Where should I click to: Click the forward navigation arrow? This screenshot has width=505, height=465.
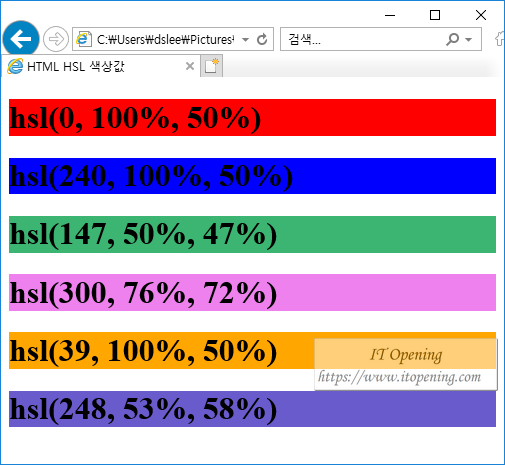pyautogui.click(x=56, y=39)
